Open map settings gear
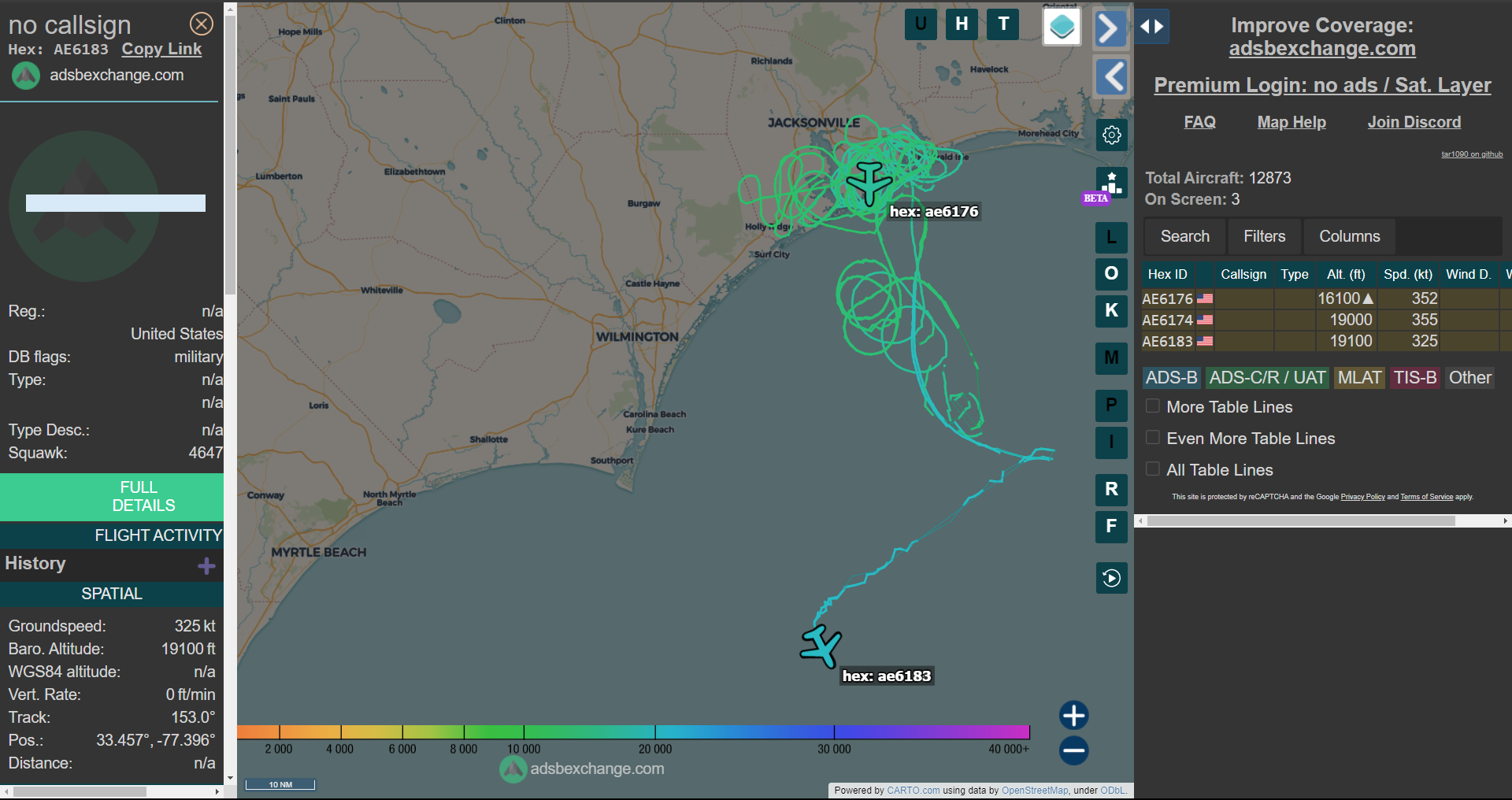The height and width of the screenshot is (800, 1512). pos(1111,135)
